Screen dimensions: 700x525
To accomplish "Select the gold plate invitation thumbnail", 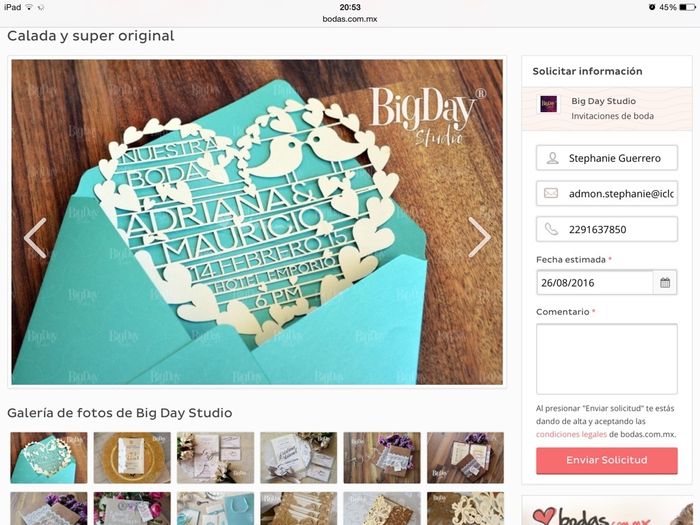I will [x=132, y=458].
